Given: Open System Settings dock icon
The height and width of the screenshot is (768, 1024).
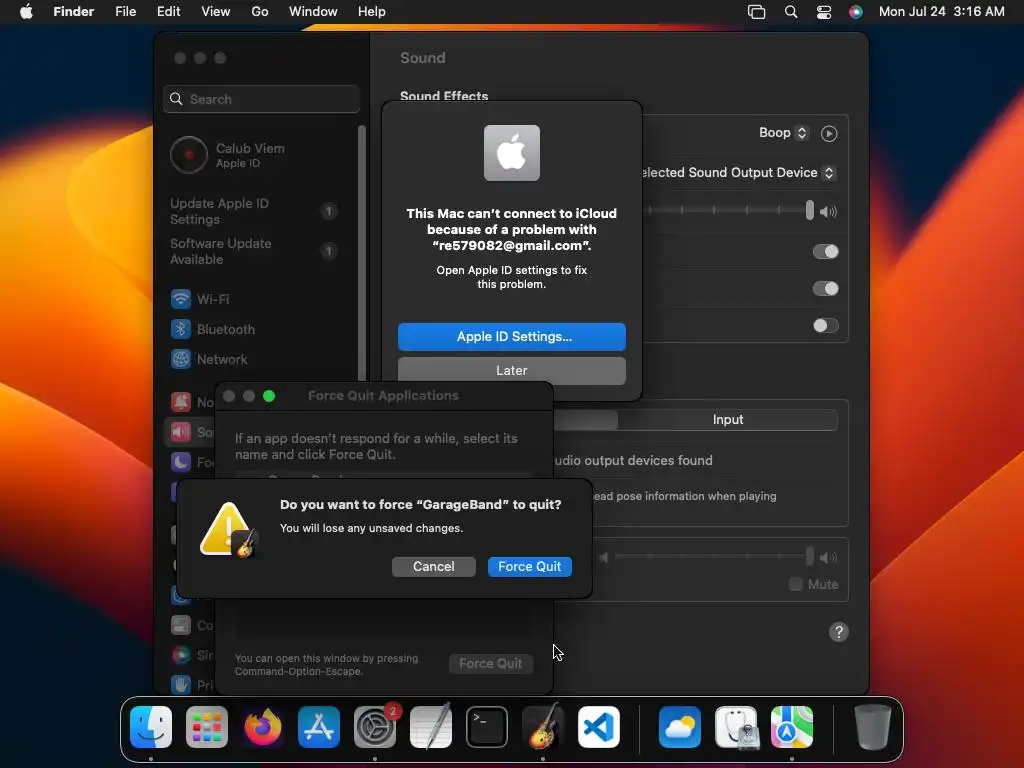Looking at the screenshot, I should coord(375,727).
